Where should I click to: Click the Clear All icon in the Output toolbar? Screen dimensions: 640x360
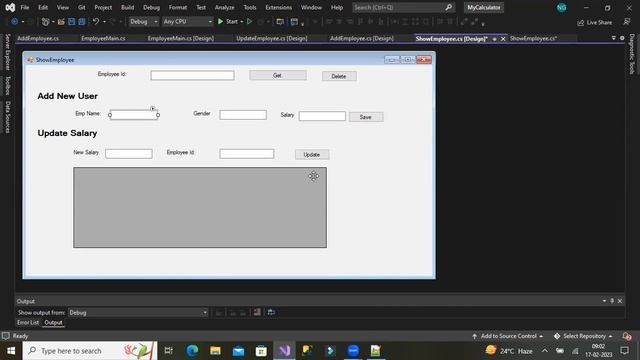[x=257, y=312]
